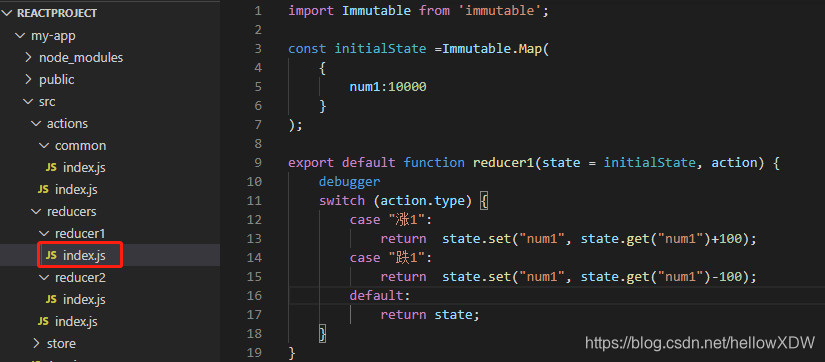Collapse the reducer1 folder chevron
Screen dimensions: 825x362
click(x=44, y=234)
